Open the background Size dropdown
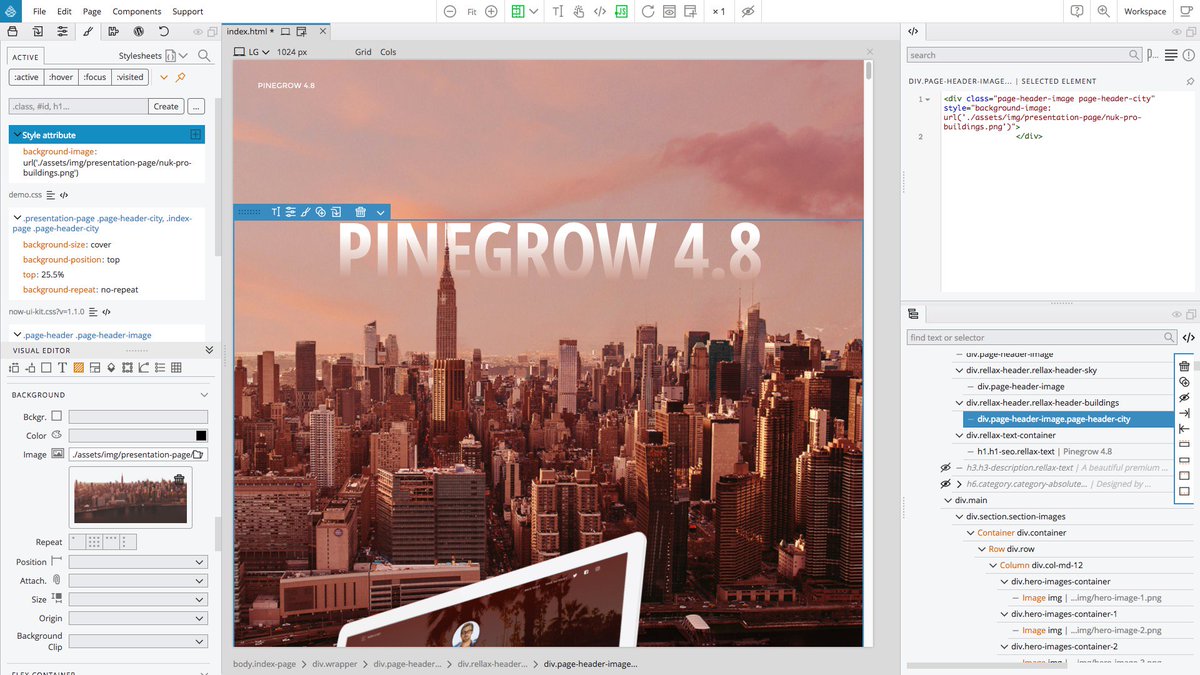 138,599
